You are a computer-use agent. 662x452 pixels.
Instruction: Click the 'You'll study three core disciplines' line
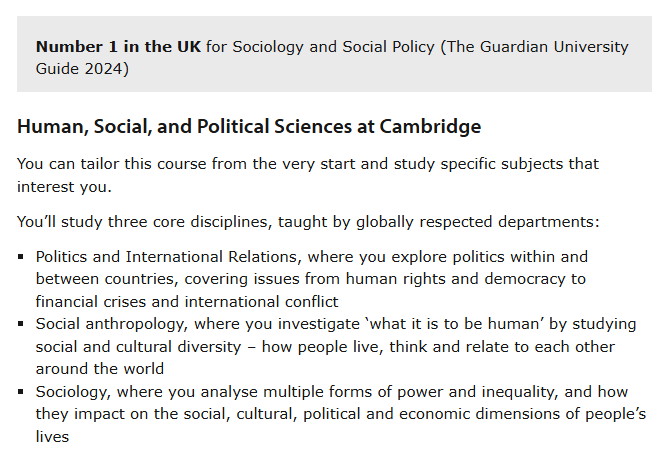tap(308, 222)
